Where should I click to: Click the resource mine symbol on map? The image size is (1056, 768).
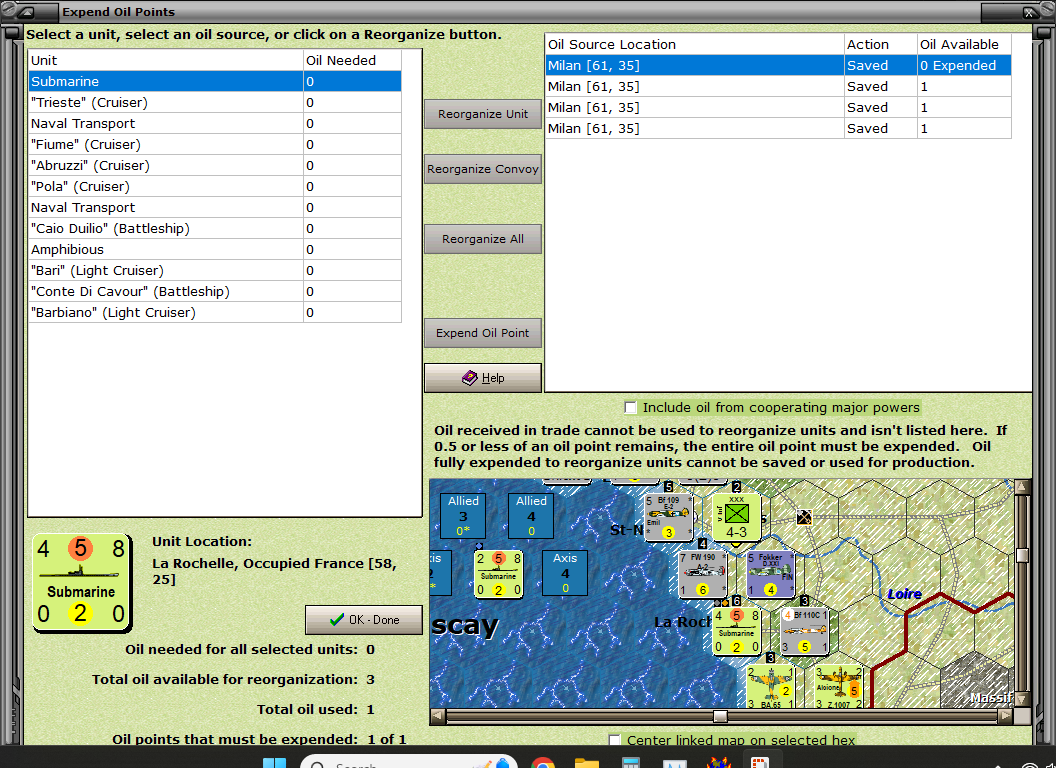pyautogui.click(x=804, y=517)
